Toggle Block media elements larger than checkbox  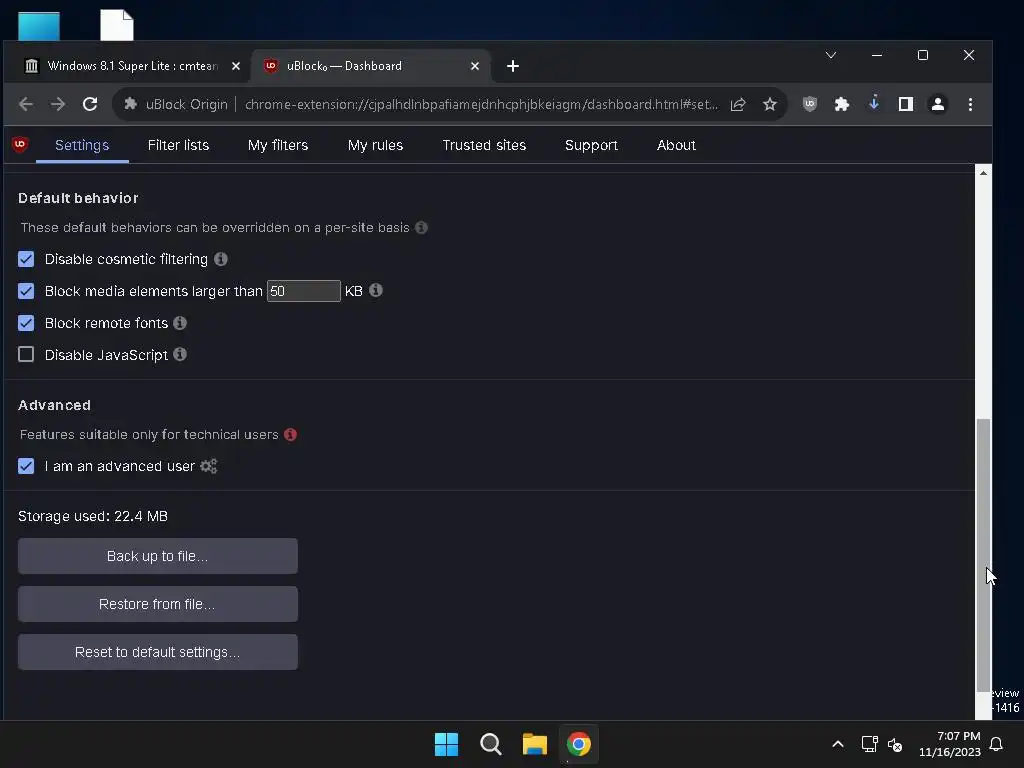pyautogui.click(x=26, y=291)
